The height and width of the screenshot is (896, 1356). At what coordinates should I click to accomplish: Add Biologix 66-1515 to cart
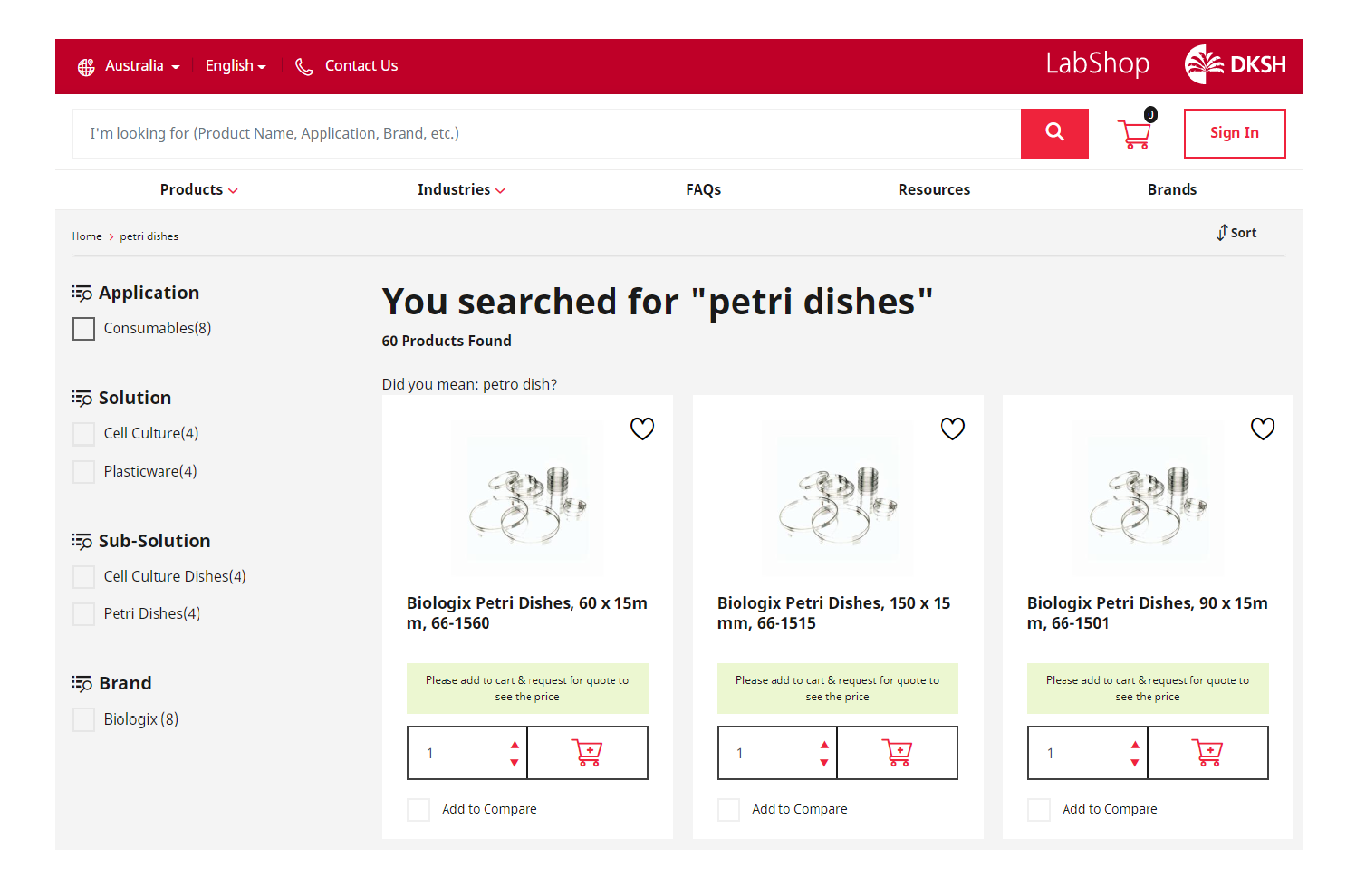click(897, 753)
